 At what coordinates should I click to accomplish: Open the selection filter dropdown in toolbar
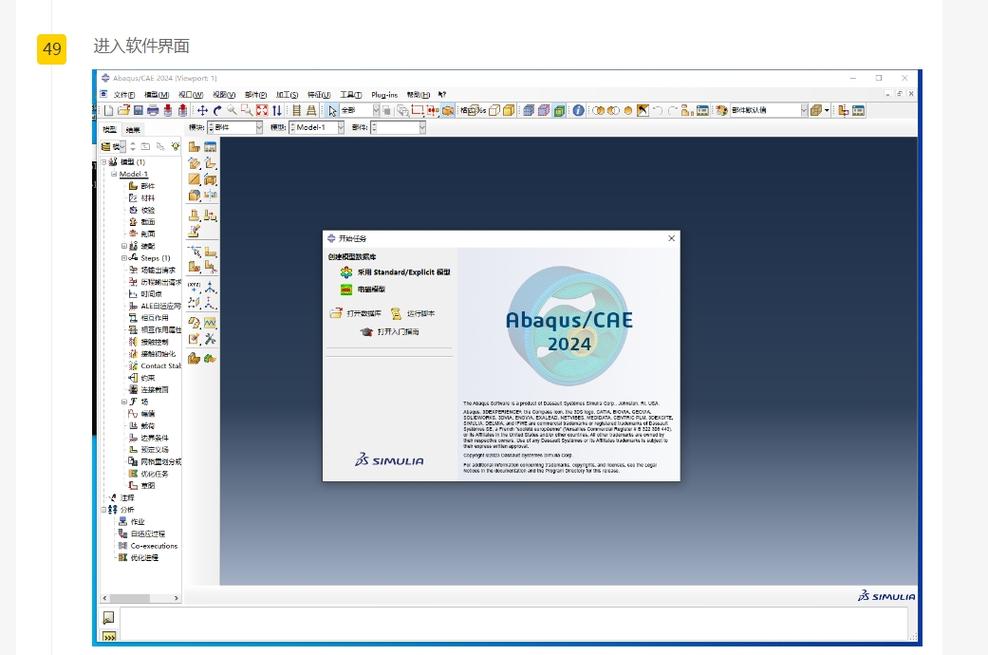coord(360,110)
